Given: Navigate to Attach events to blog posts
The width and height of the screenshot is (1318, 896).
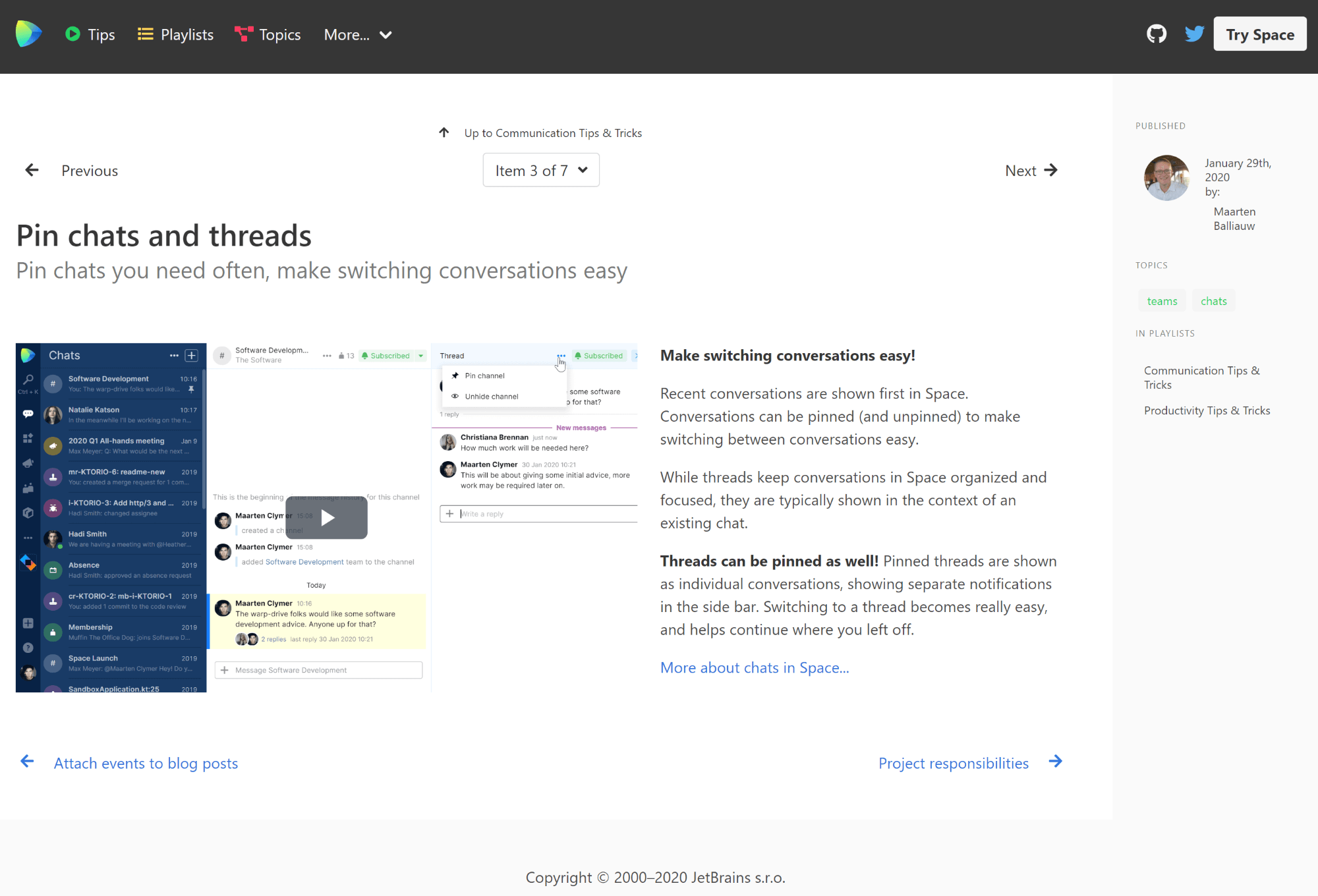Looking at the screenshot, I should tap(145, 763).
